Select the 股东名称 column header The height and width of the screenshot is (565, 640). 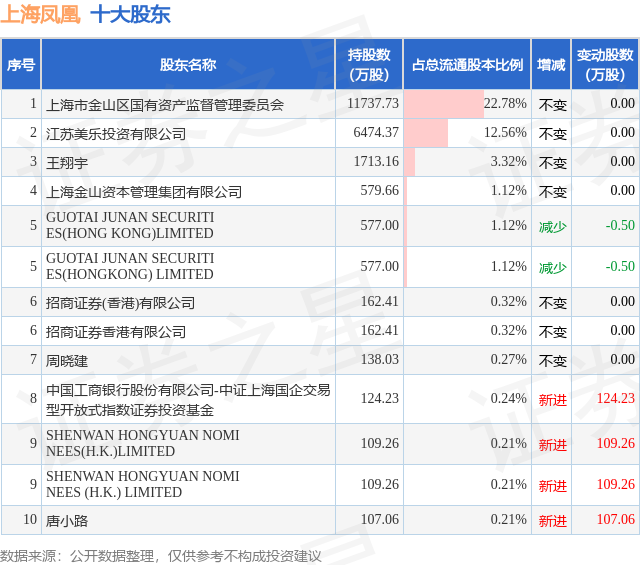(188, 65)
